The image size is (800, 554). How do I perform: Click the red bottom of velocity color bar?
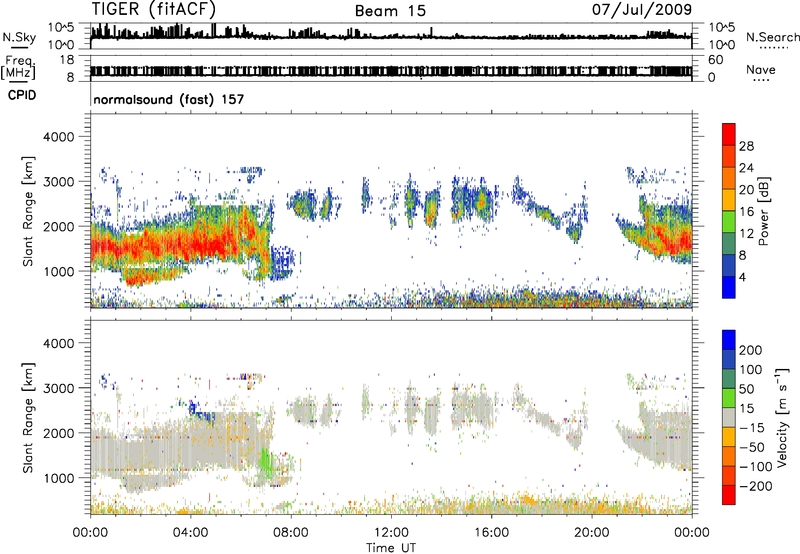729,495
